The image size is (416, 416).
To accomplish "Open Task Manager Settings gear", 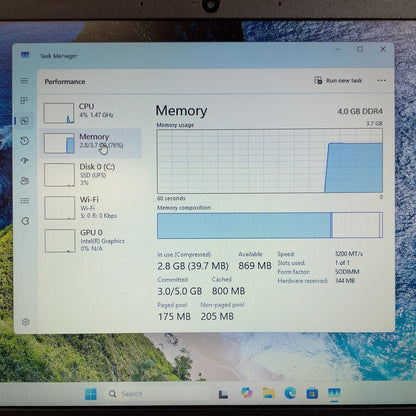I will tap(26, 322).
